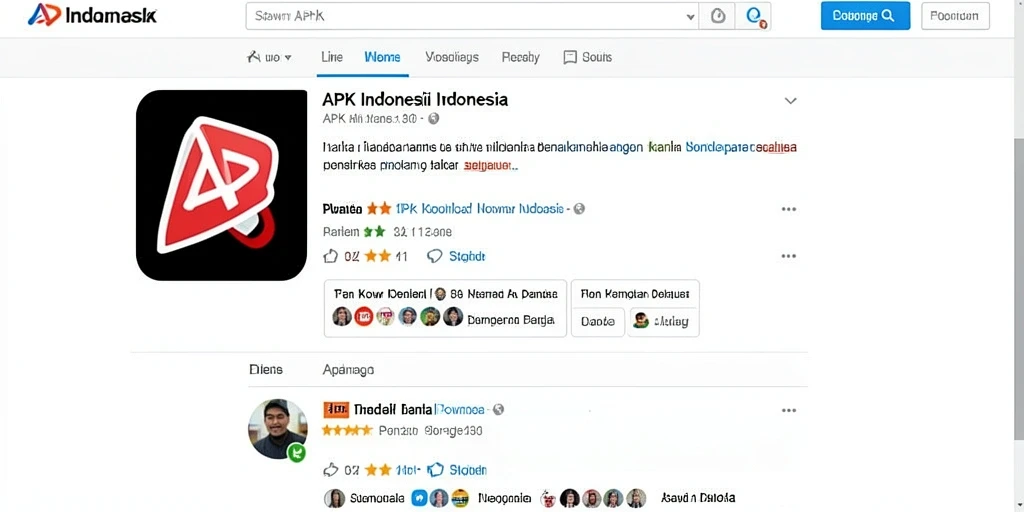
Task: Click the Souts comment icon in the navigation
Action: 570,57
